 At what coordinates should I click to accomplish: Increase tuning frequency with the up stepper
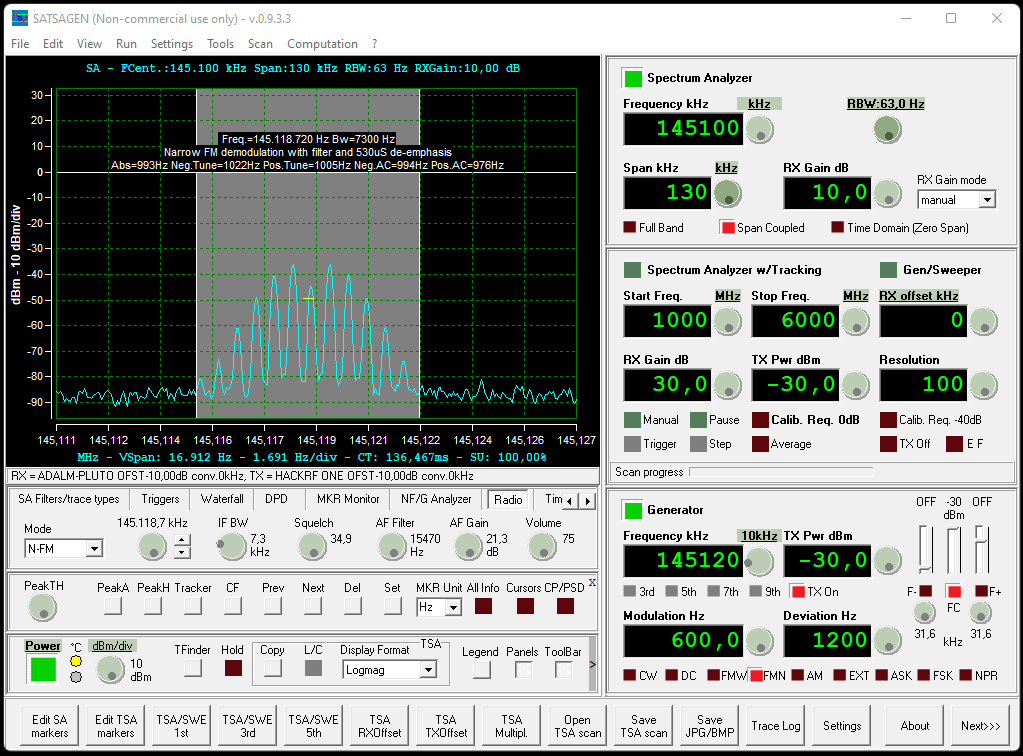click(x=183, y=539)
